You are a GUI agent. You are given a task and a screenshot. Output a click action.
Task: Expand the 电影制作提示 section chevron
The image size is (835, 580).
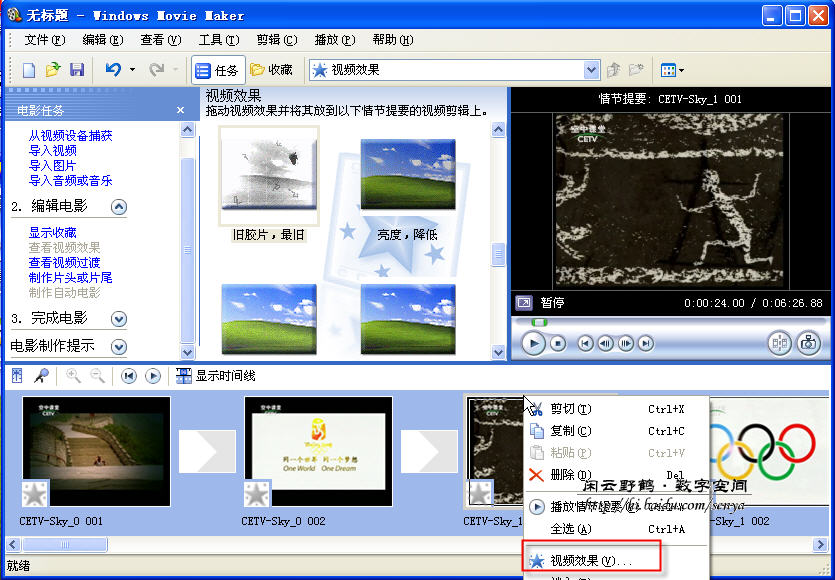coord(119,347)
